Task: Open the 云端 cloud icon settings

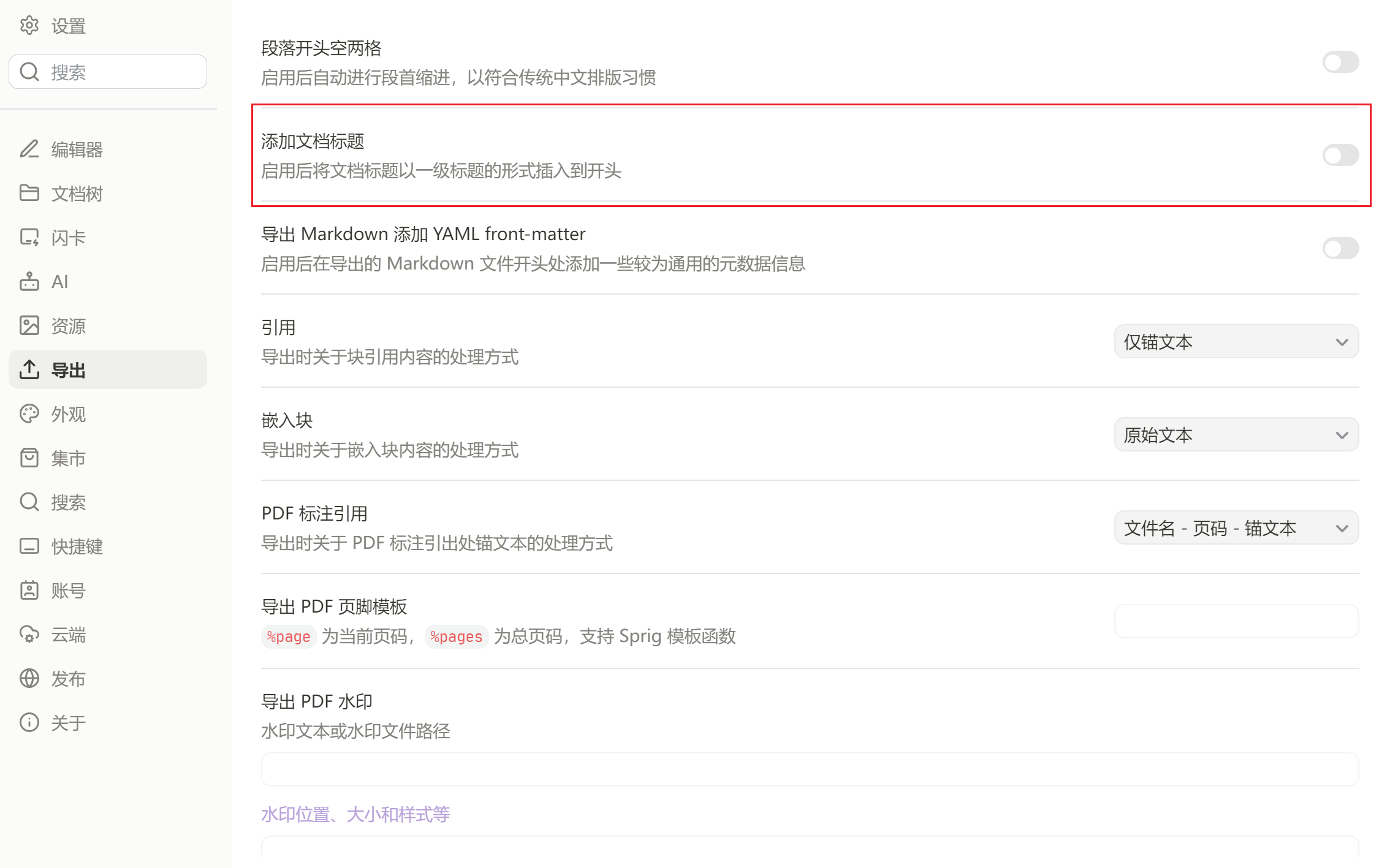Action: tap(29, 634)
